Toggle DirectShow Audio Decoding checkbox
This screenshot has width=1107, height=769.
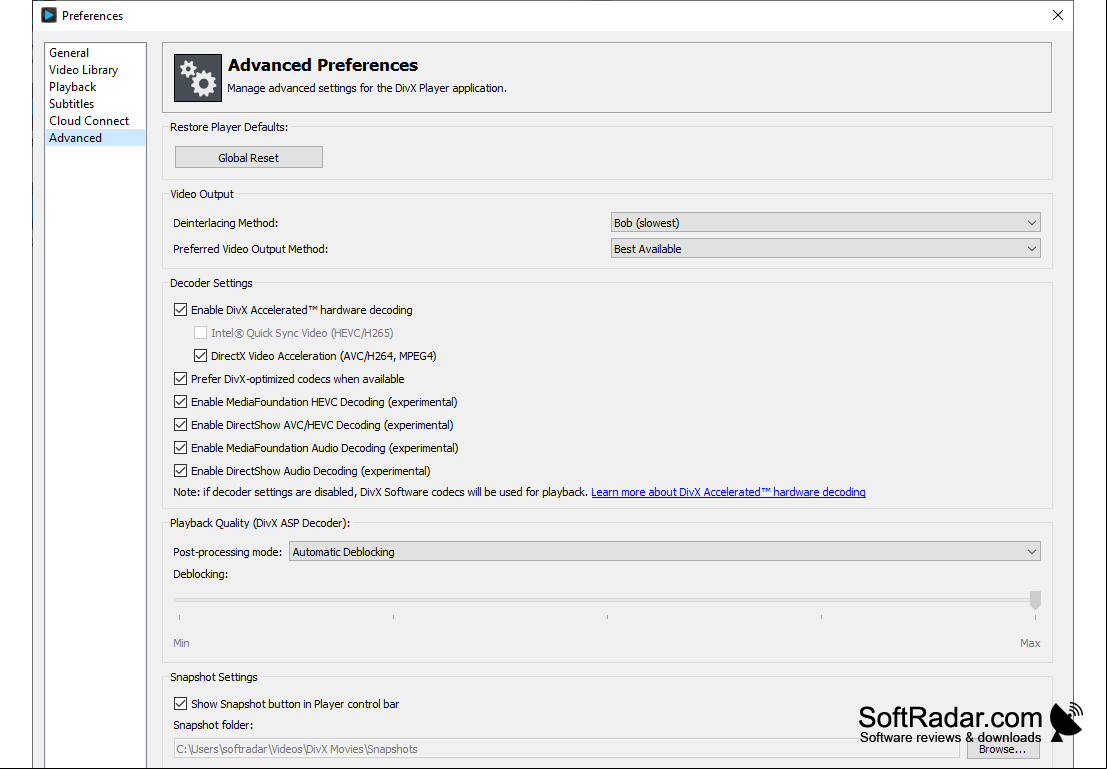(181, 471)
